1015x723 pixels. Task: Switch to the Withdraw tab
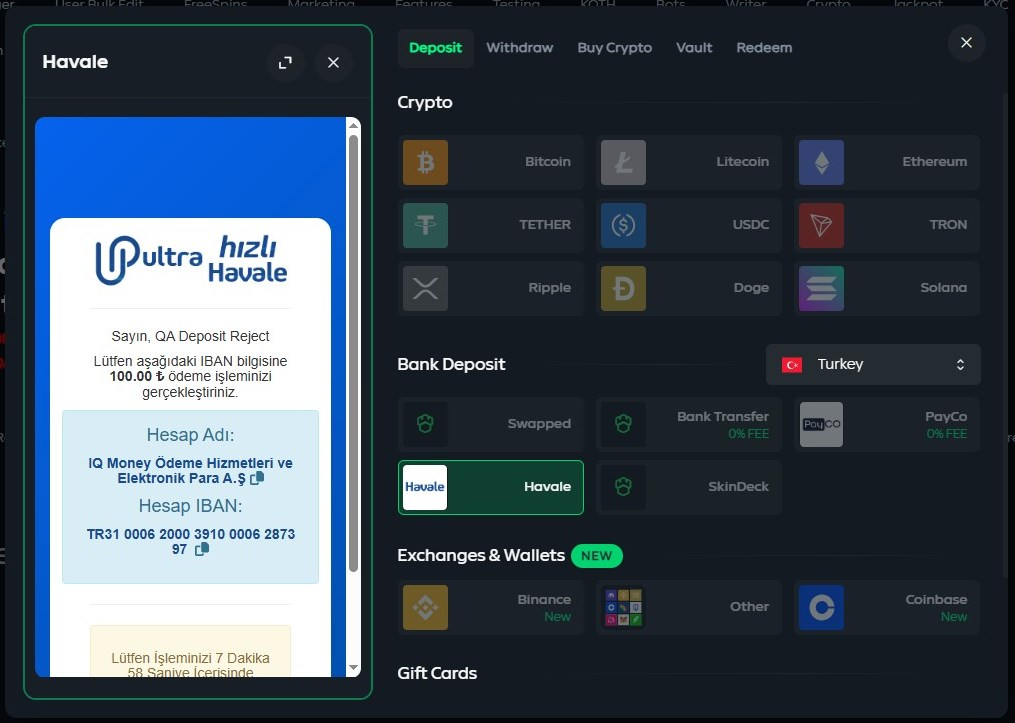pyautogui.click(x=520, y=48)
